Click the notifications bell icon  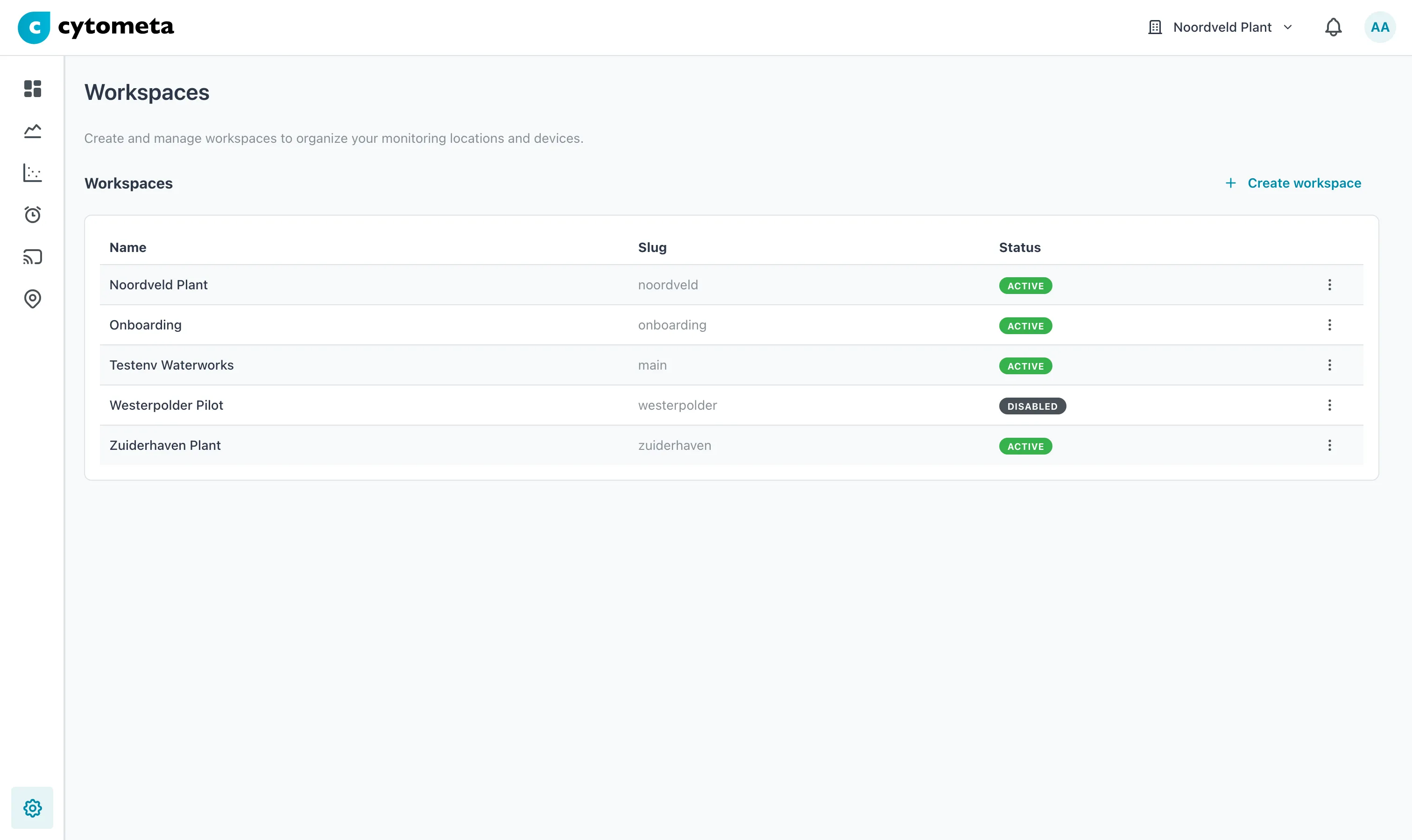pos(1333,27)
